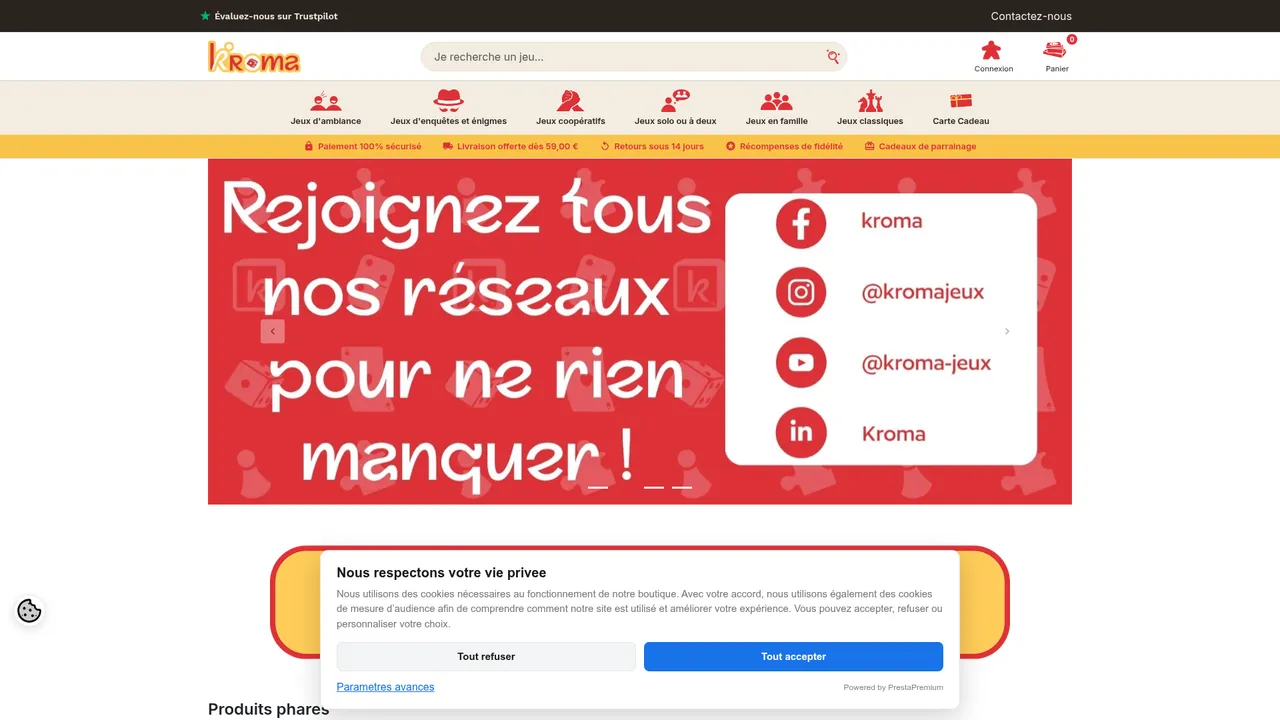This screenshot has height=720, width=1280.
Task: Click the truck icon beside Livraison offerte
Action: (x=448, y=146)
